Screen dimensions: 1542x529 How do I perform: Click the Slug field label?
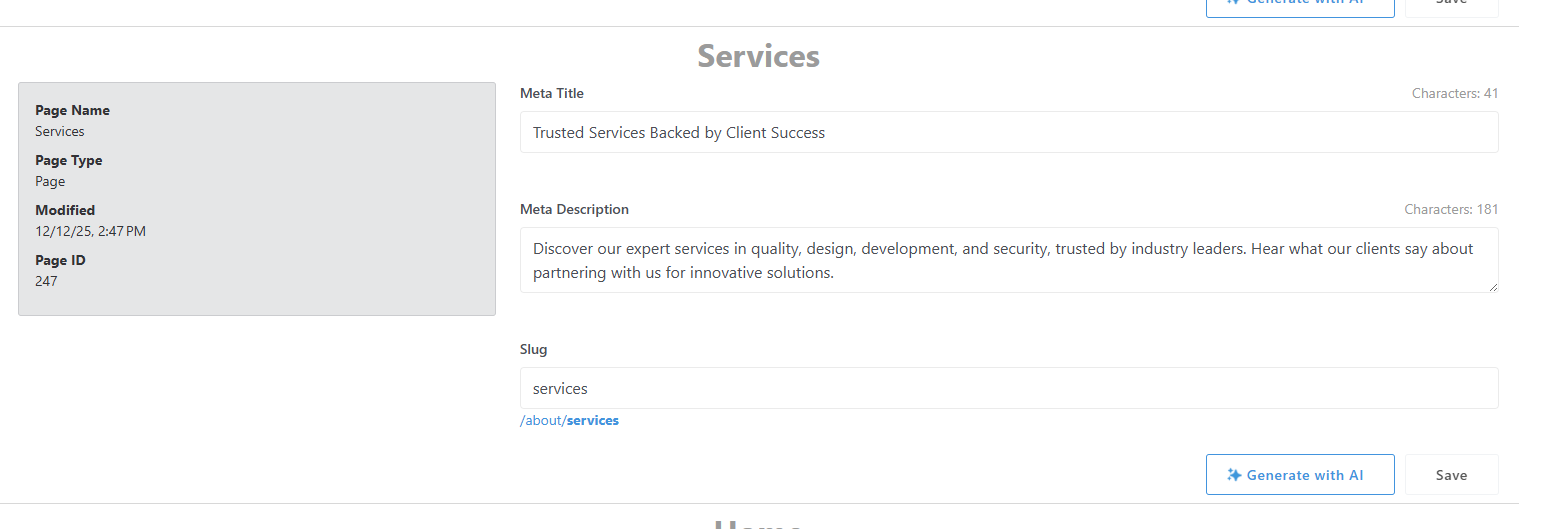coord(534,350)
